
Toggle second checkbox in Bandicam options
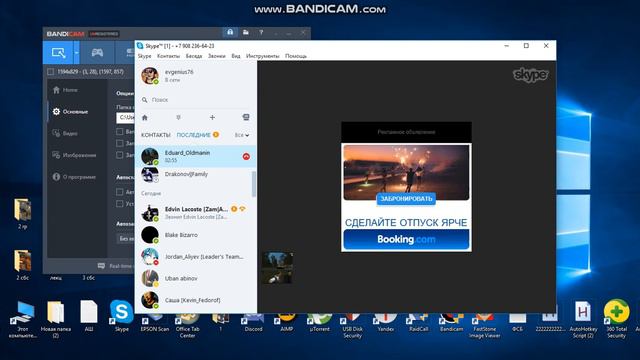point(120,143)
